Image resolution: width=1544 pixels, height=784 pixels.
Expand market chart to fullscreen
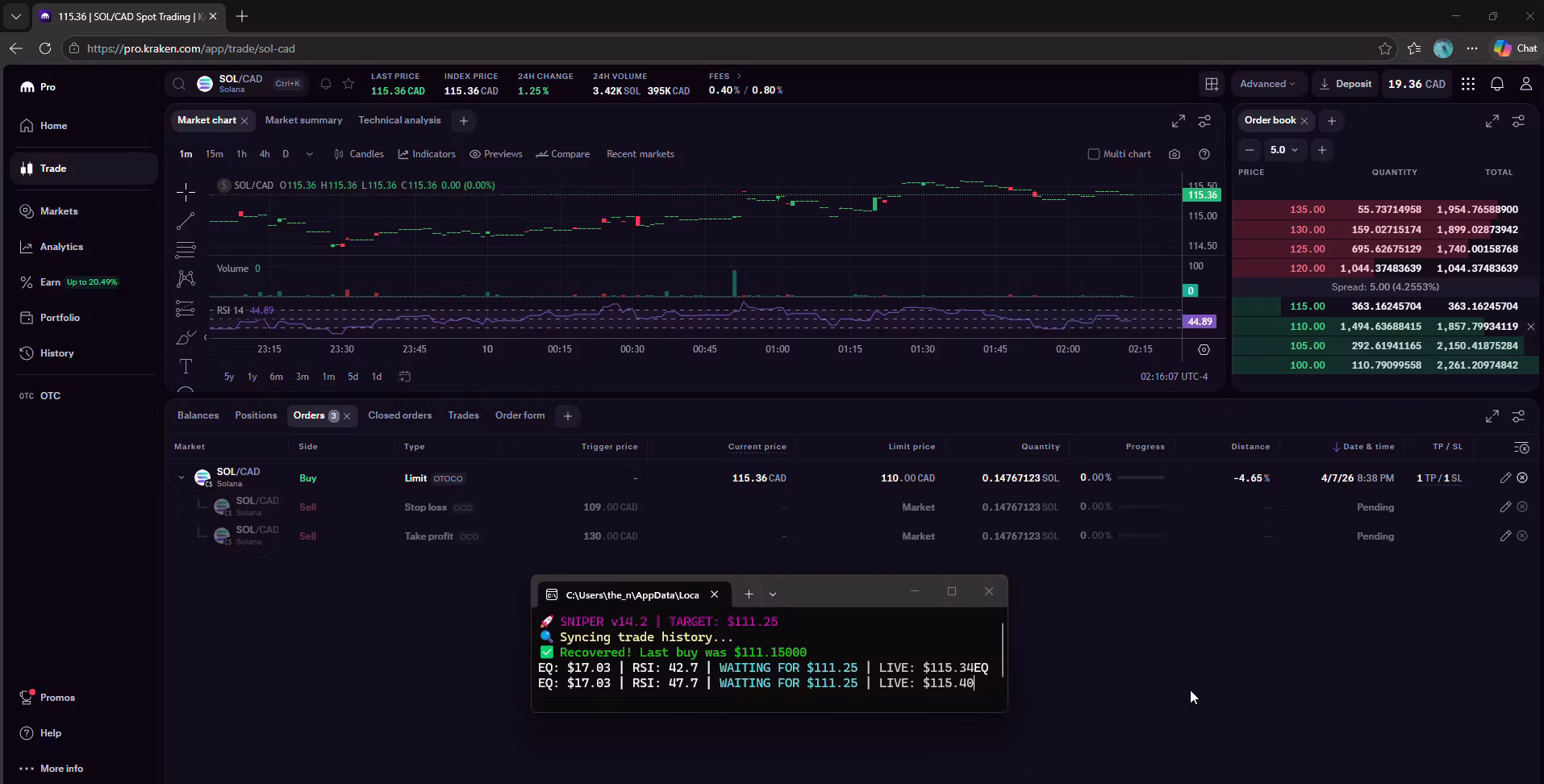[1179, 121]
